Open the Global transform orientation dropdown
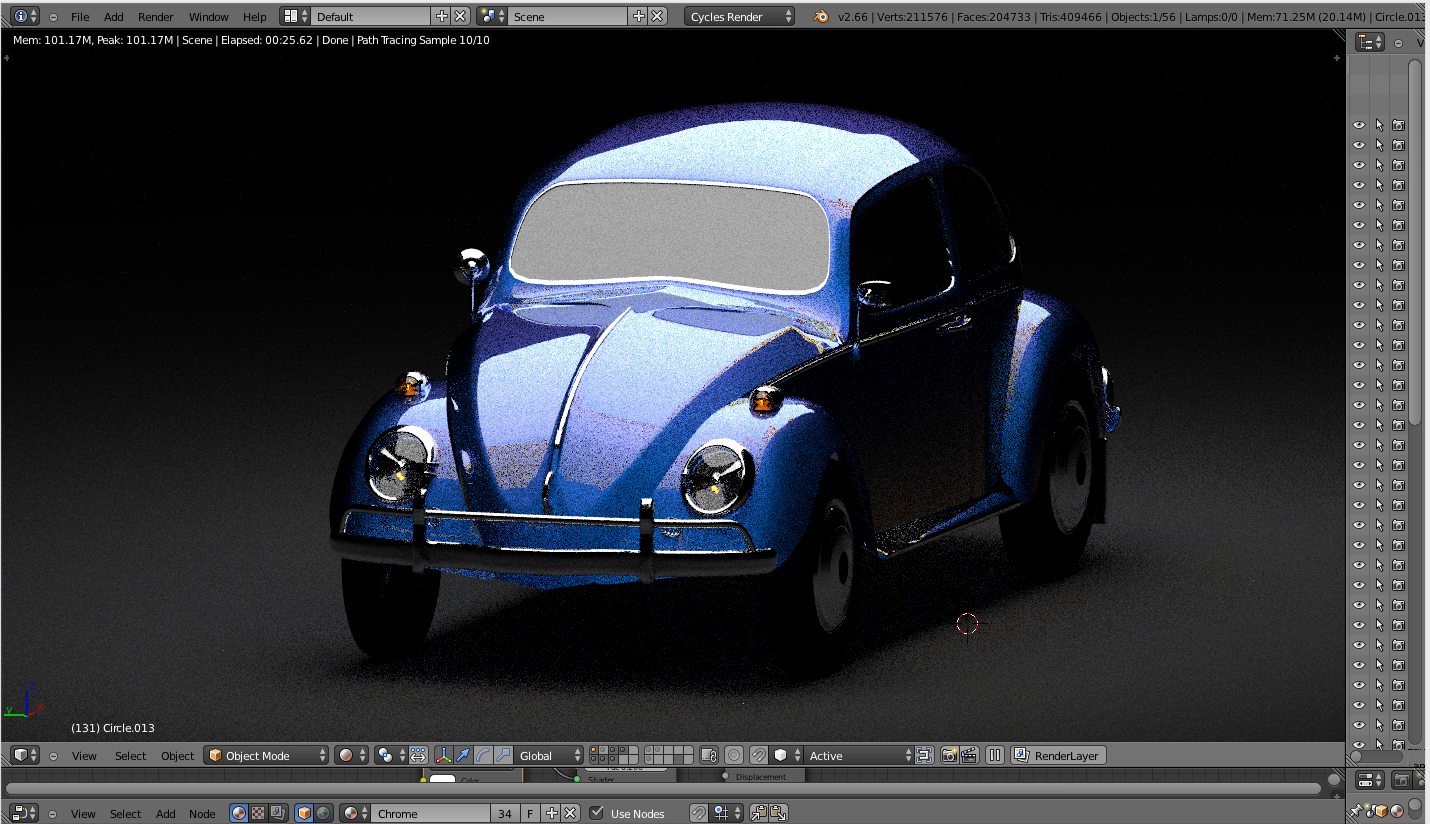The image size is (1430, 824). 548,755
